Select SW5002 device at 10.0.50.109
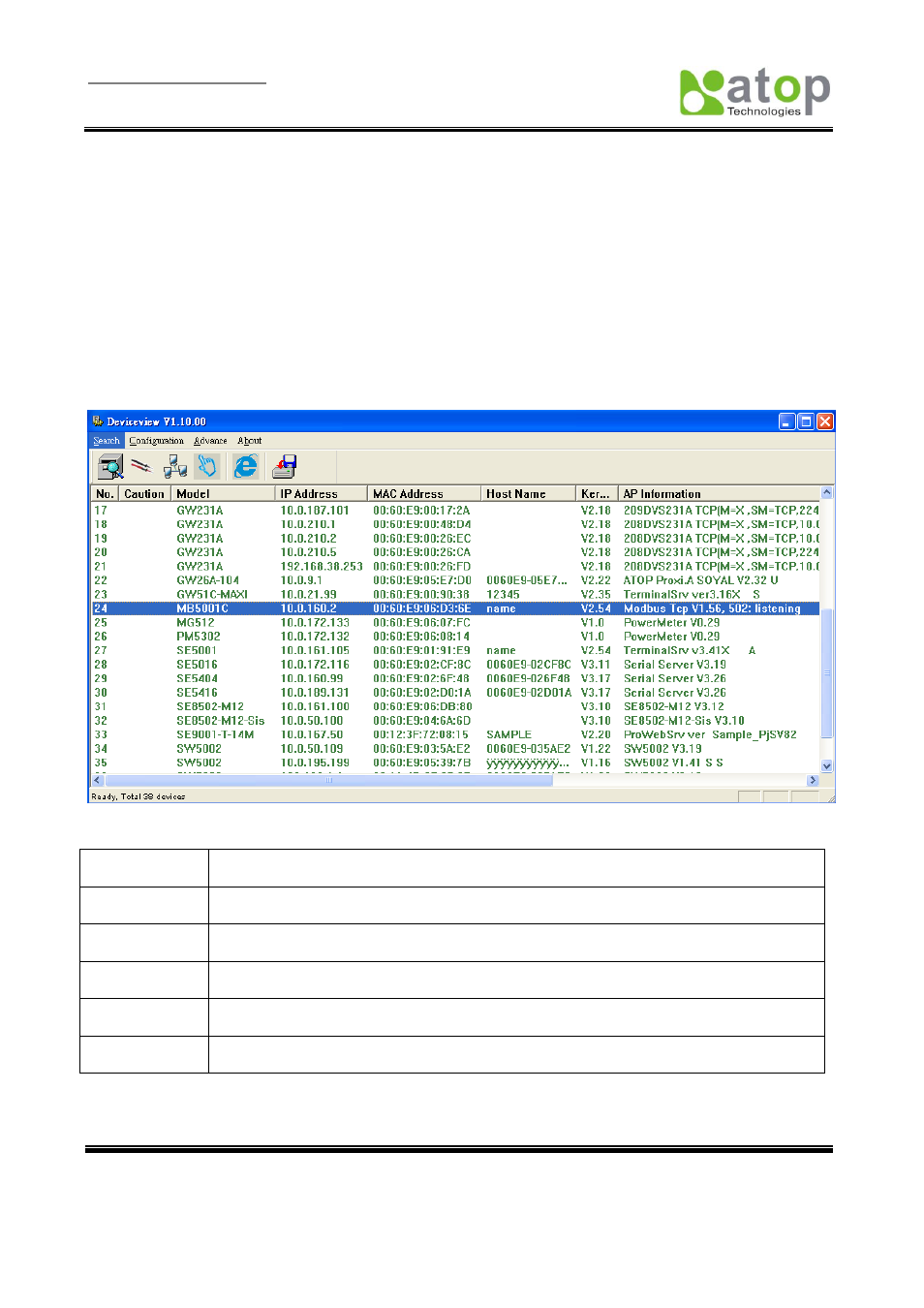The image size is (924, 1308). click(455, 749)
